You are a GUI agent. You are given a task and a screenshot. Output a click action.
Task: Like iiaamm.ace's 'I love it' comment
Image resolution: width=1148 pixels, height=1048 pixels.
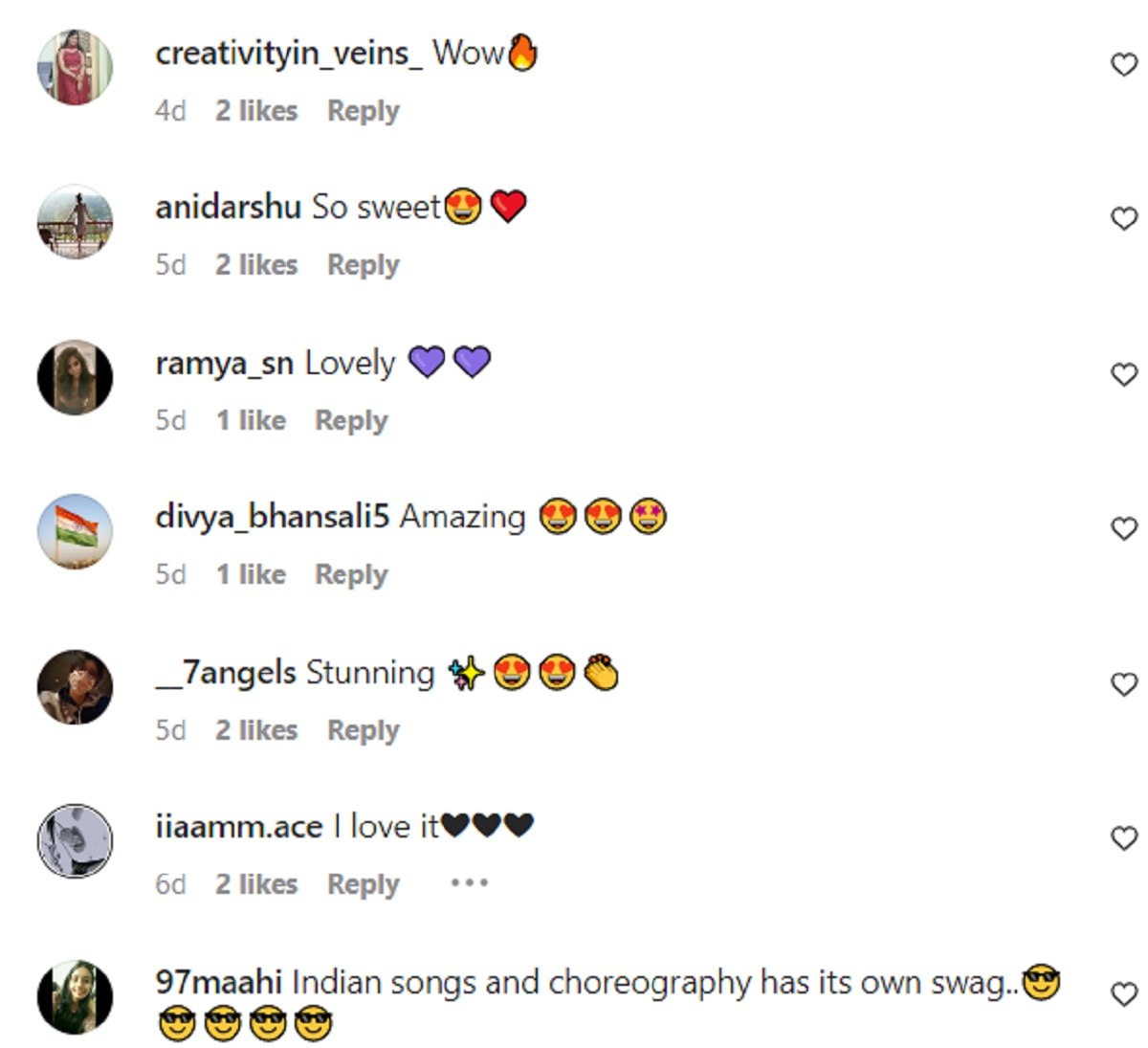click(1123, 838)
